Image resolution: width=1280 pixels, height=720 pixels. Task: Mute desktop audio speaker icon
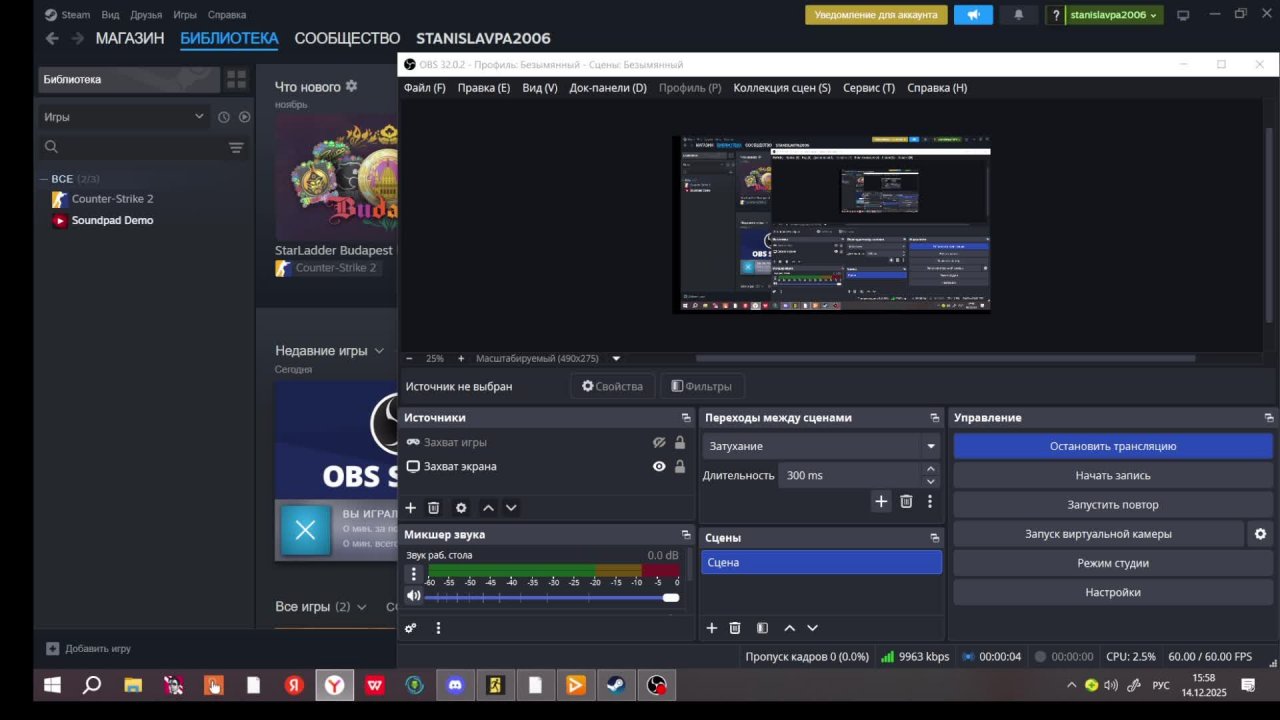coord(414,596)
